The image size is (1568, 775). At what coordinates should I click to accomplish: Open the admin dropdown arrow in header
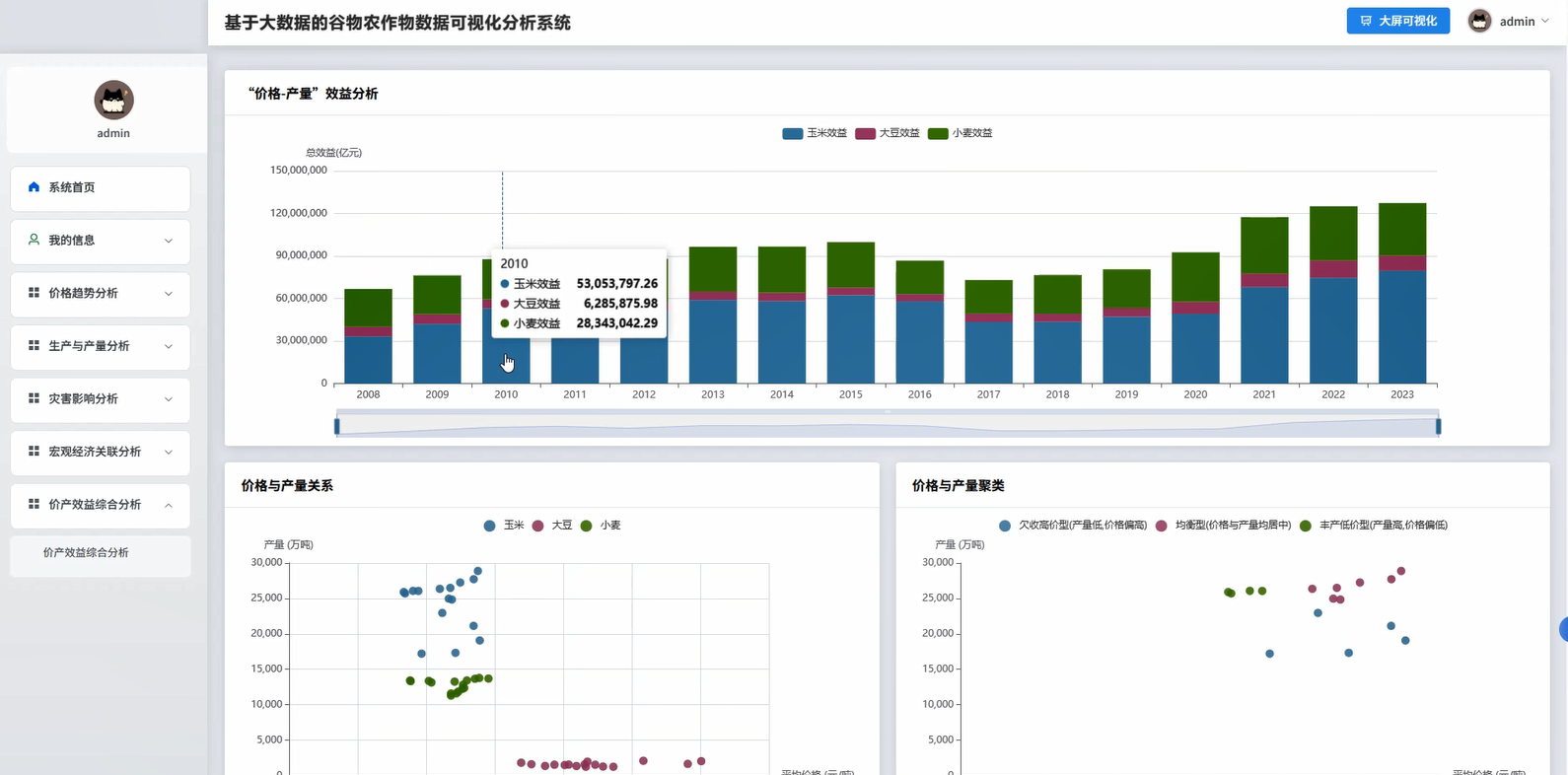click(1545, 21)
